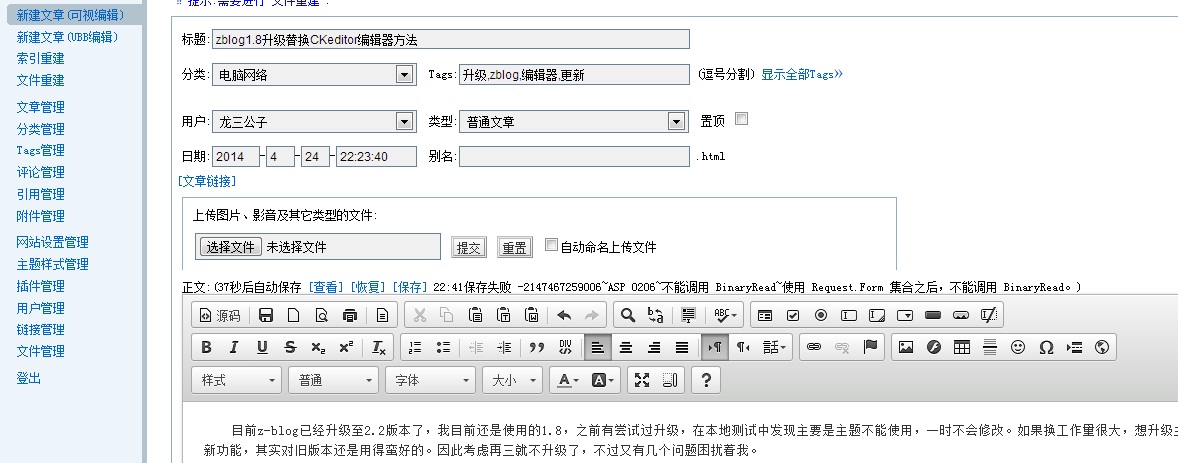Toggle left-align text button
The width and height of the screenshot is (1178, 463).
pos(597,347)
